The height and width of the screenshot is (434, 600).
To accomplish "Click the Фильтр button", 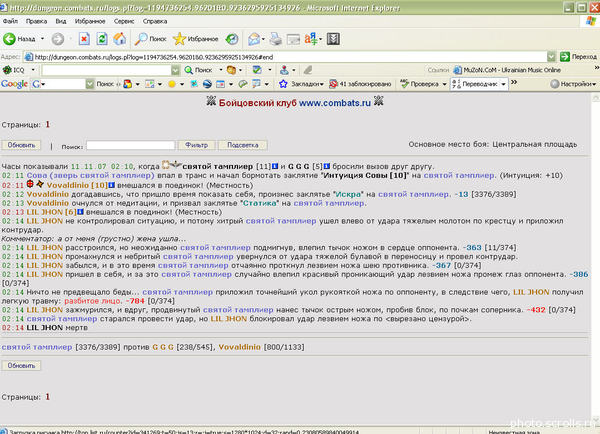I will coord(196,145).
